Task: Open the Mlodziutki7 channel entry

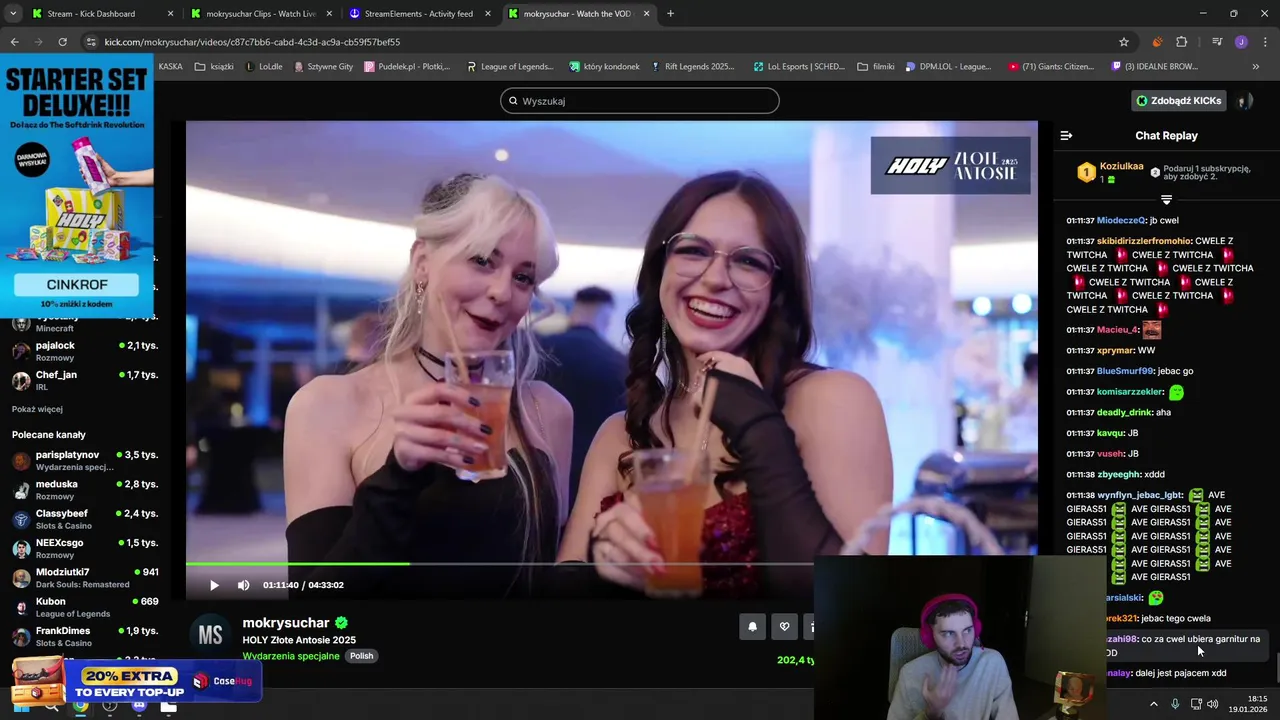Action: point(85,578)
